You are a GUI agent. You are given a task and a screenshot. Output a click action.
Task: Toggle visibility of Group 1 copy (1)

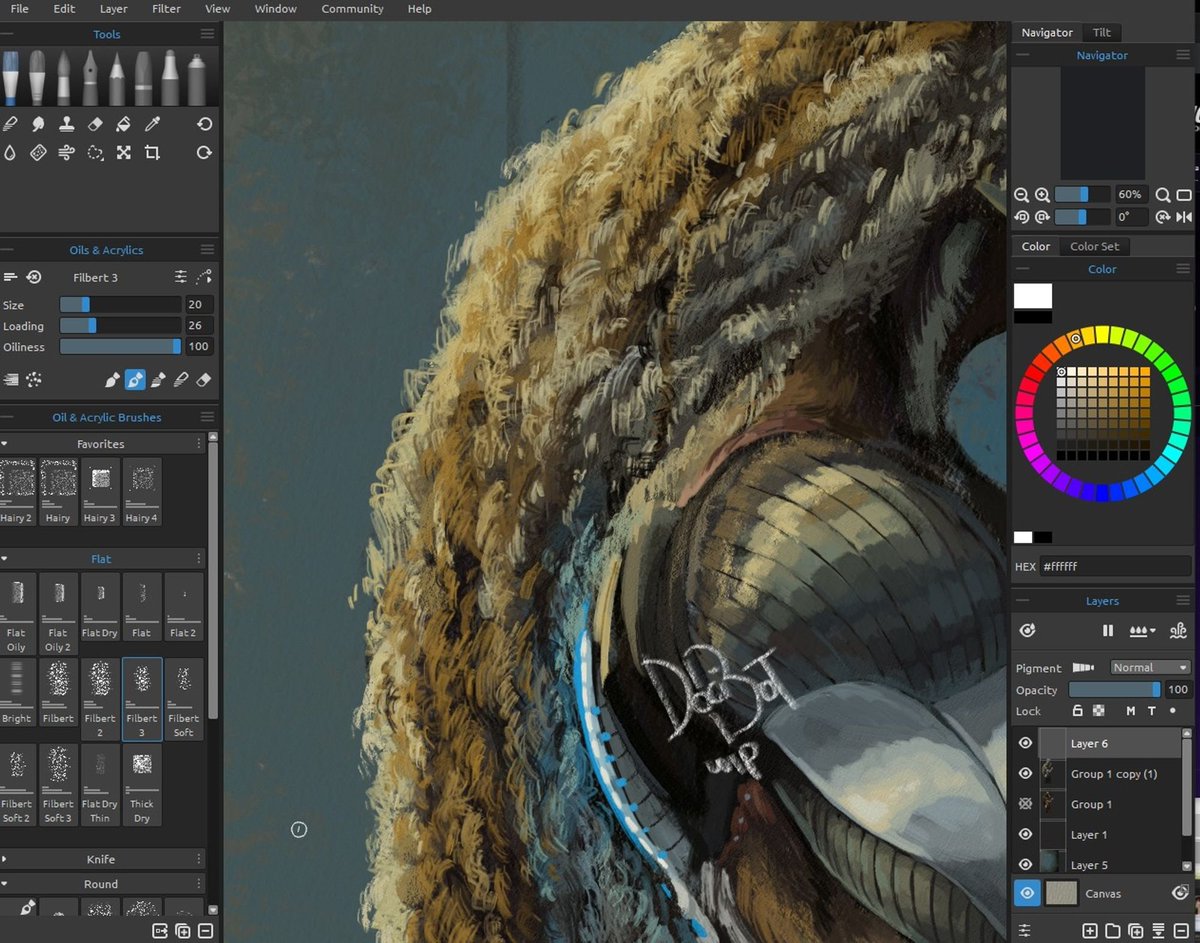[x=1024, y=773]
